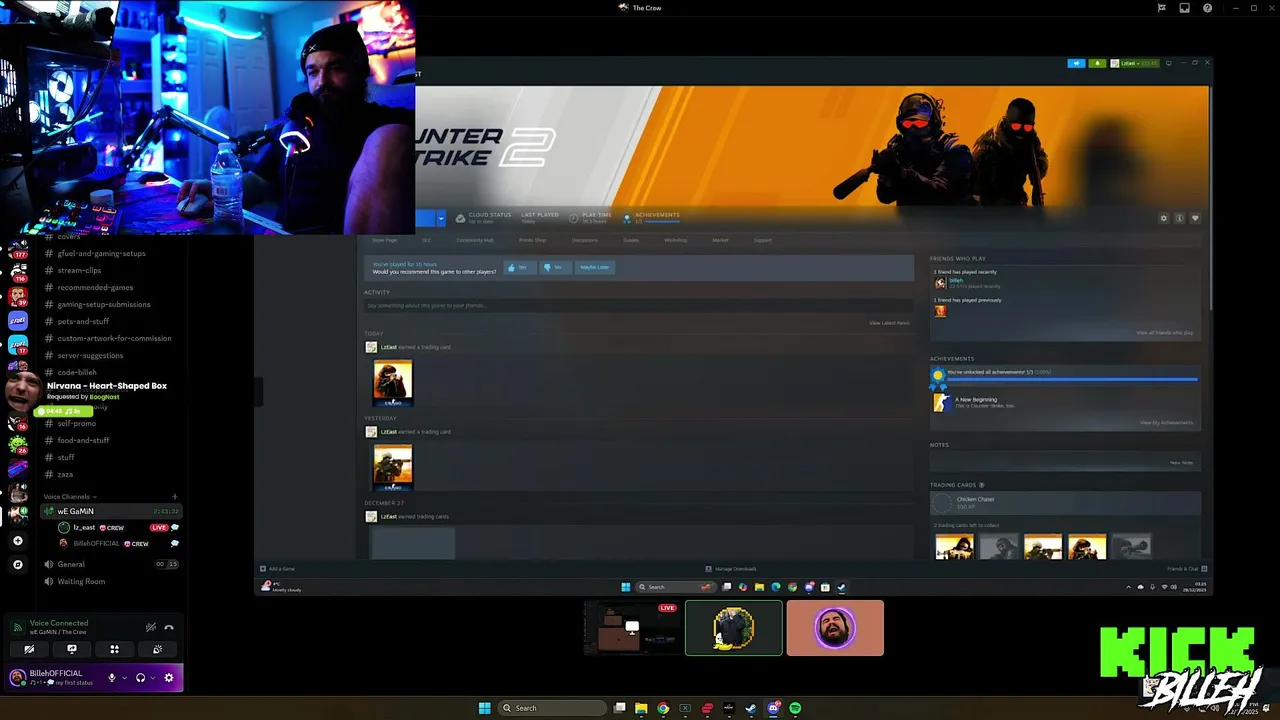Open View Latest News link
The image size is (1280, 720).
[889, 323]
